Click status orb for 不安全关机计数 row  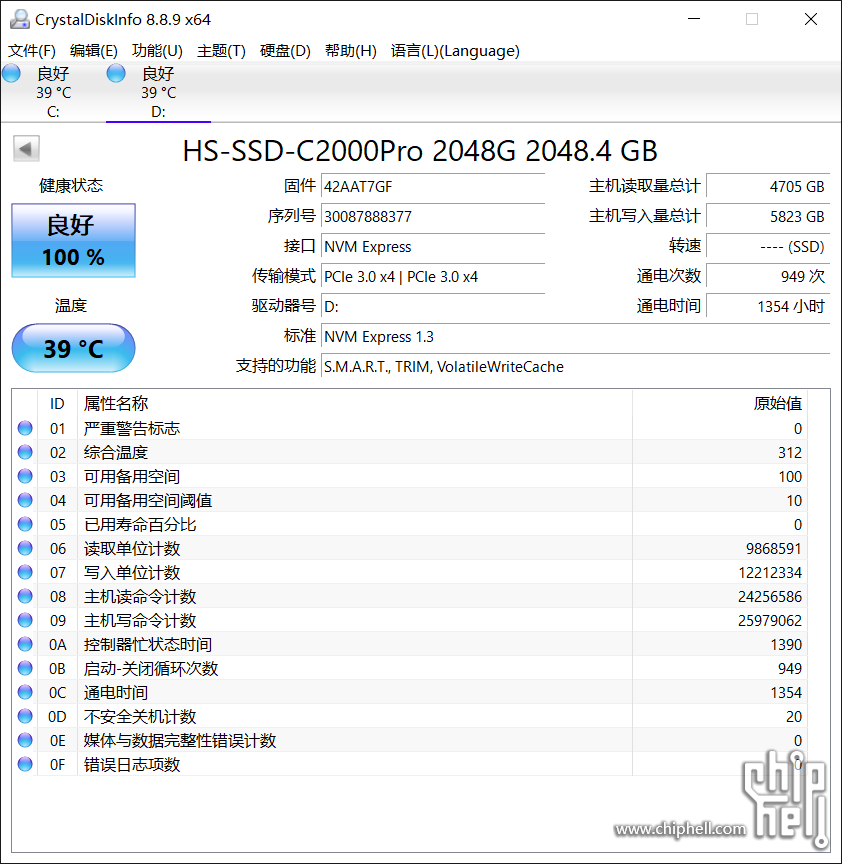pyautogui.click(x=25, y=716)
